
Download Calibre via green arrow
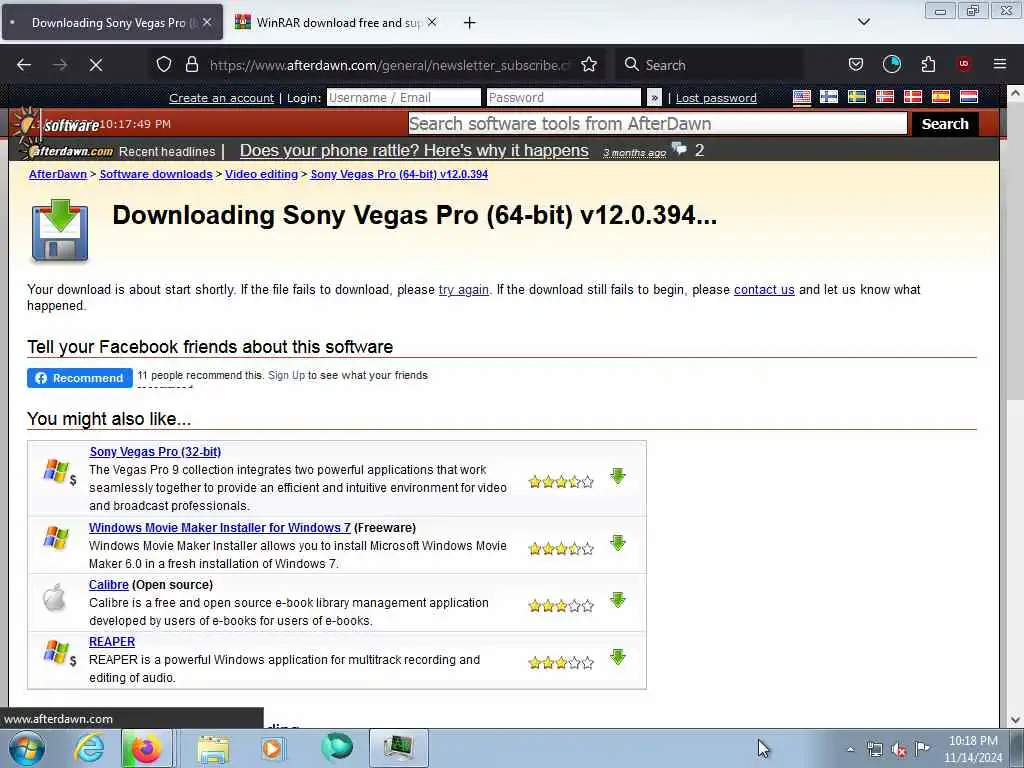point(618,600)
